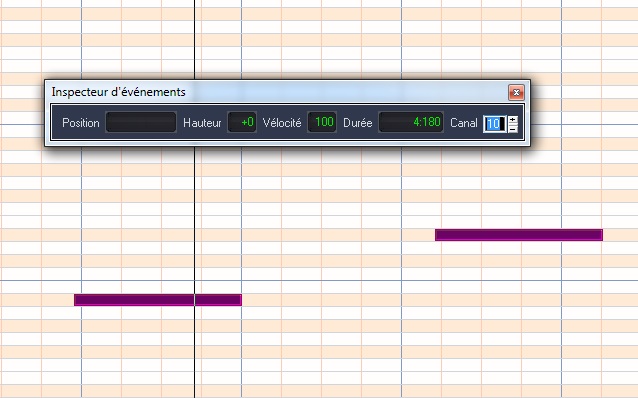Click the highlighted 10 text in Canal
The image size is (638, 398).
[x=493, y=124]
